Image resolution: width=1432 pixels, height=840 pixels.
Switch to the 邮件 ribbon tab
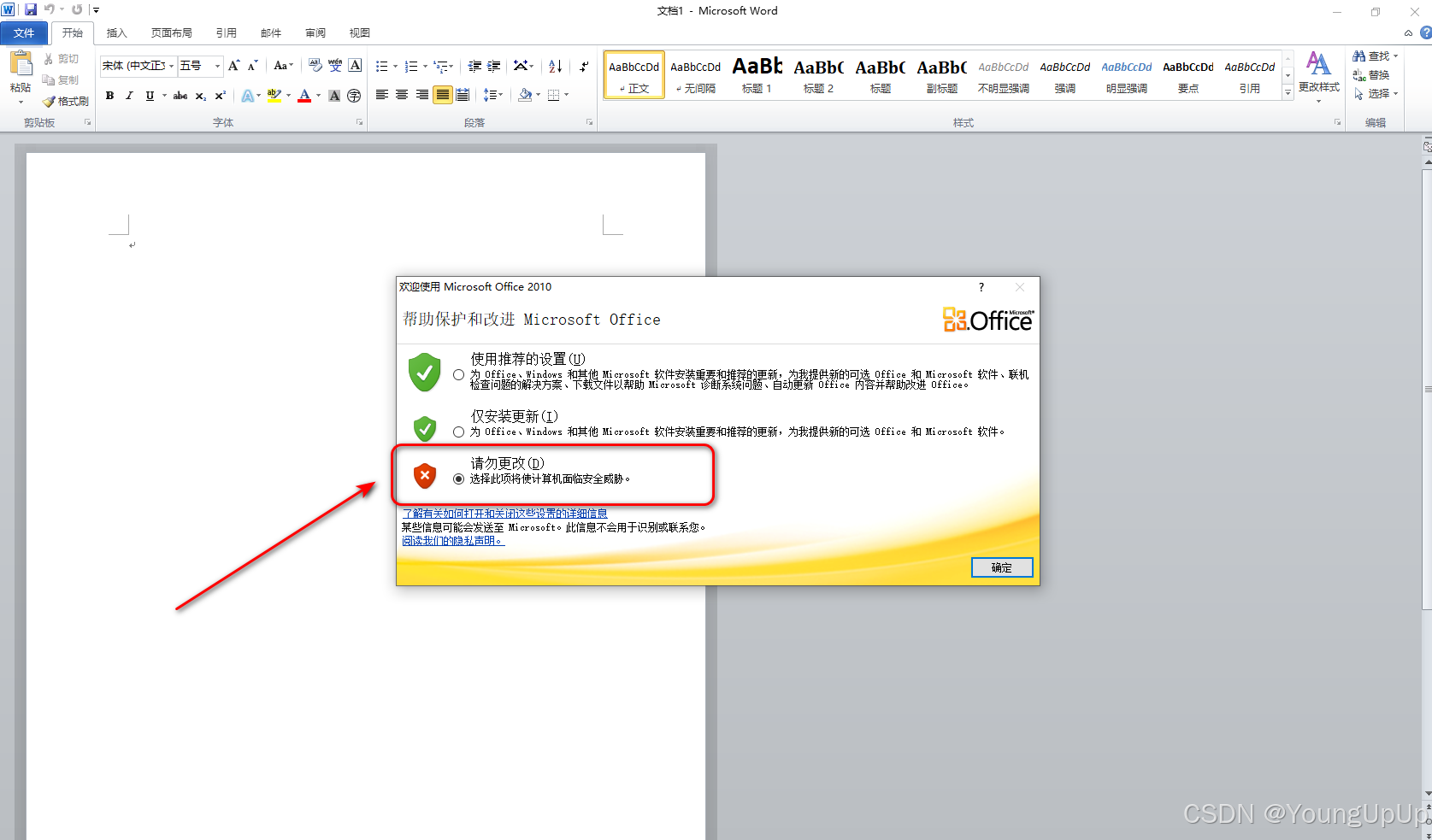click(271, 32)
